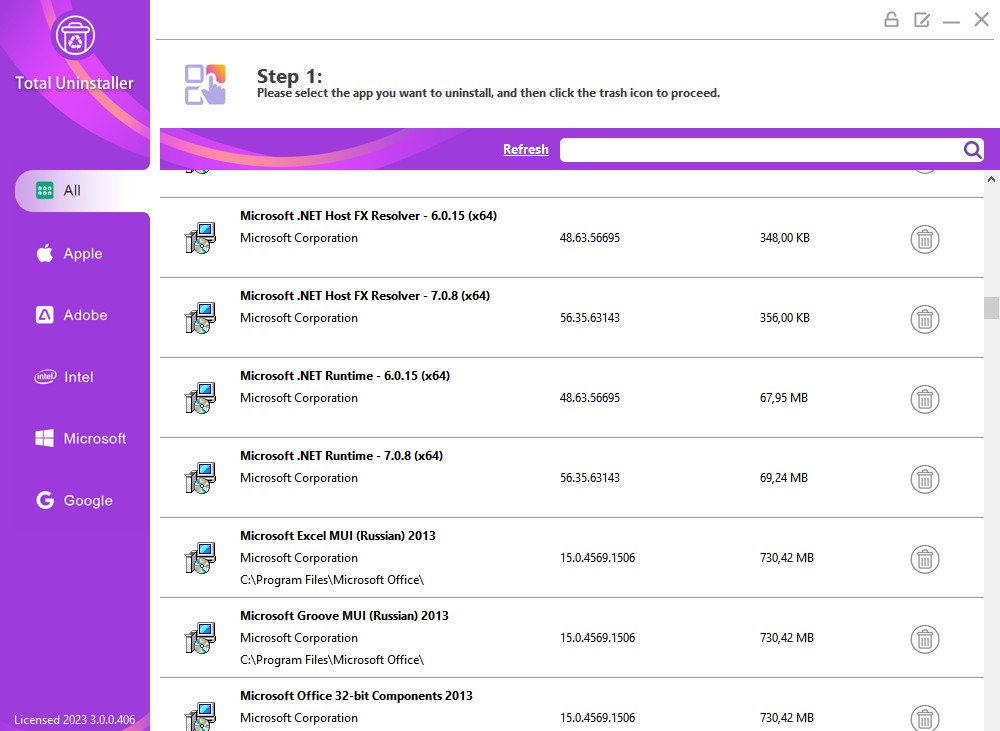Viewport: 1000px width, 731px height.
Task: Click the Refresh link
Action: pyautogui.click(x=526, y=149)
